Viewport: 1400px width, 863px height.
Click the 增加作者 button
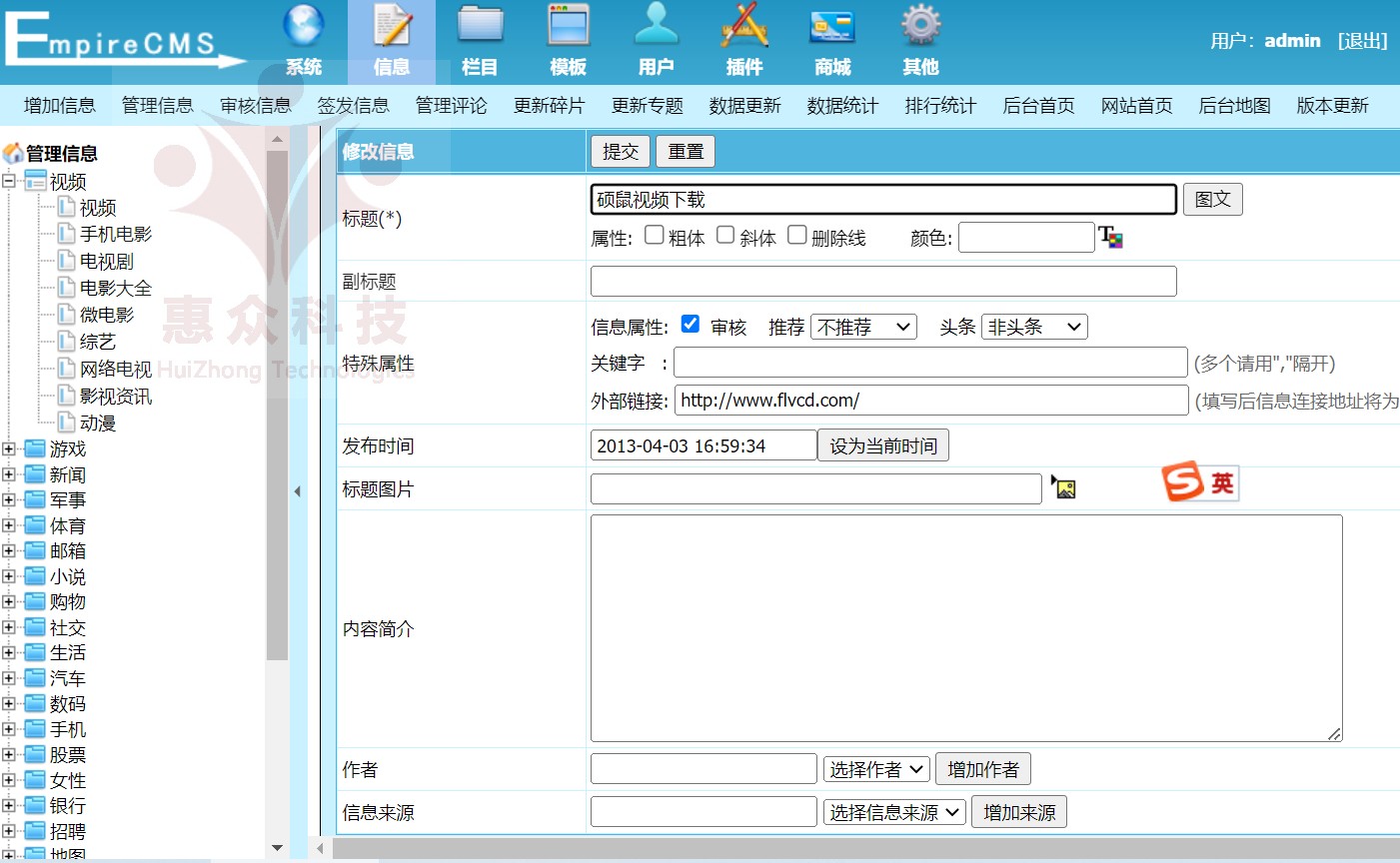click(983, 769)
